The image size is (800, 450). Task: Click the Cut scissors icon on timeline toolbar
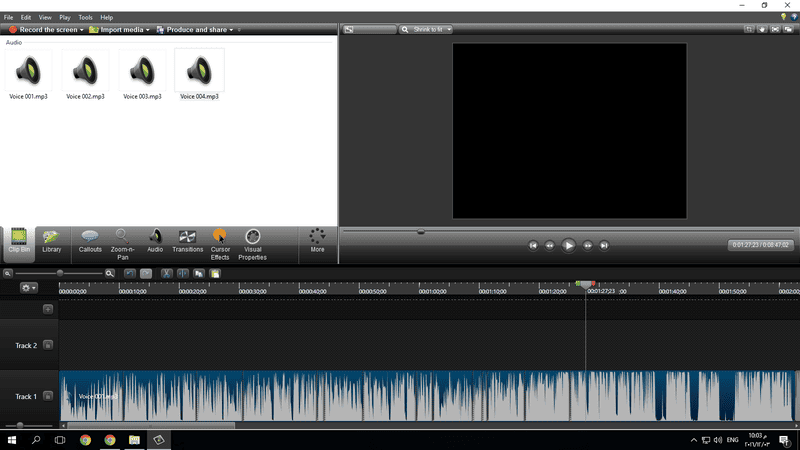(x=166, y=273)
